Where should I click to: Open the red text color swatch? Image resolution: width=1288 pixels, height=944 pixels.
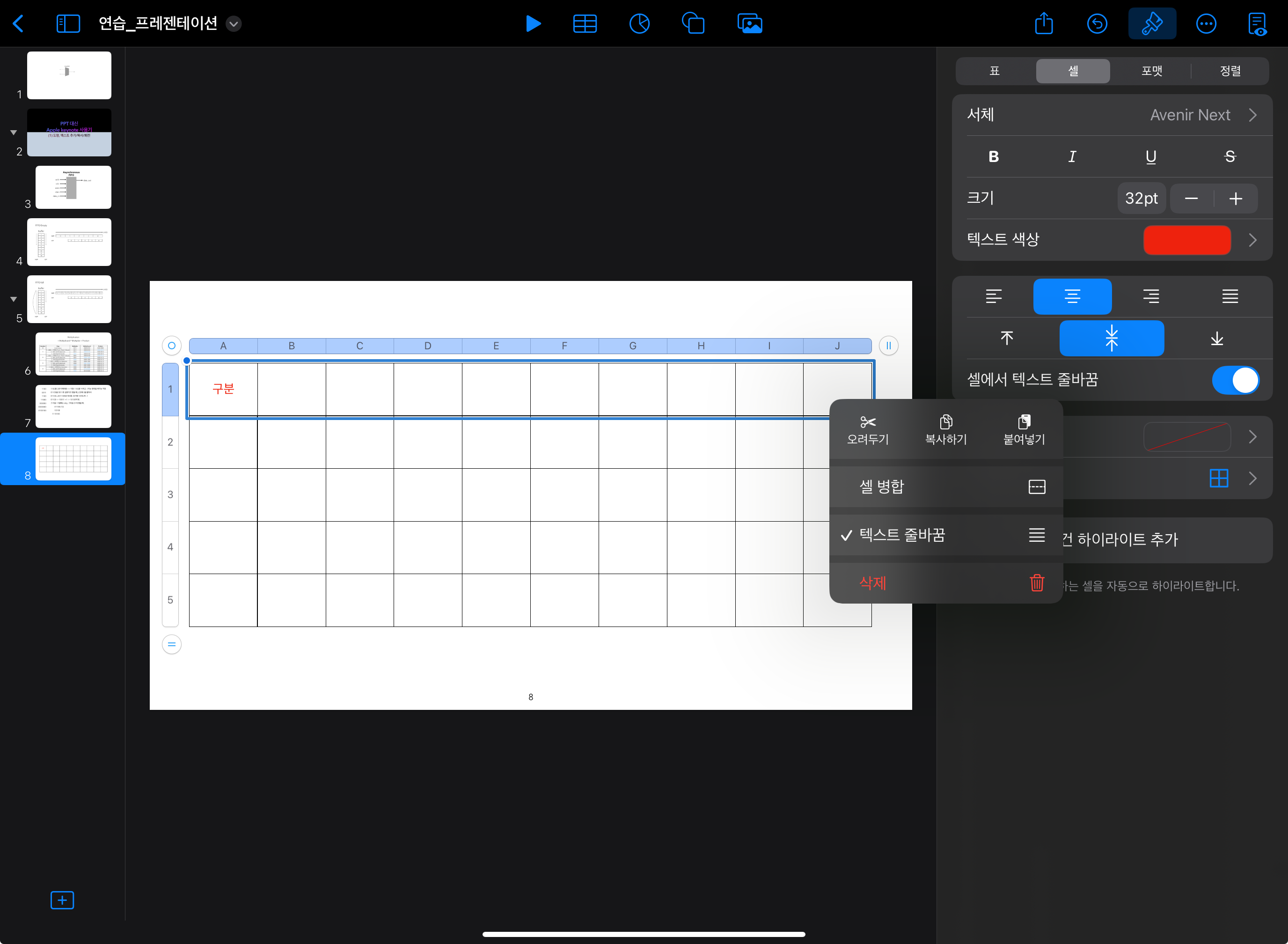pos(1186,240)
